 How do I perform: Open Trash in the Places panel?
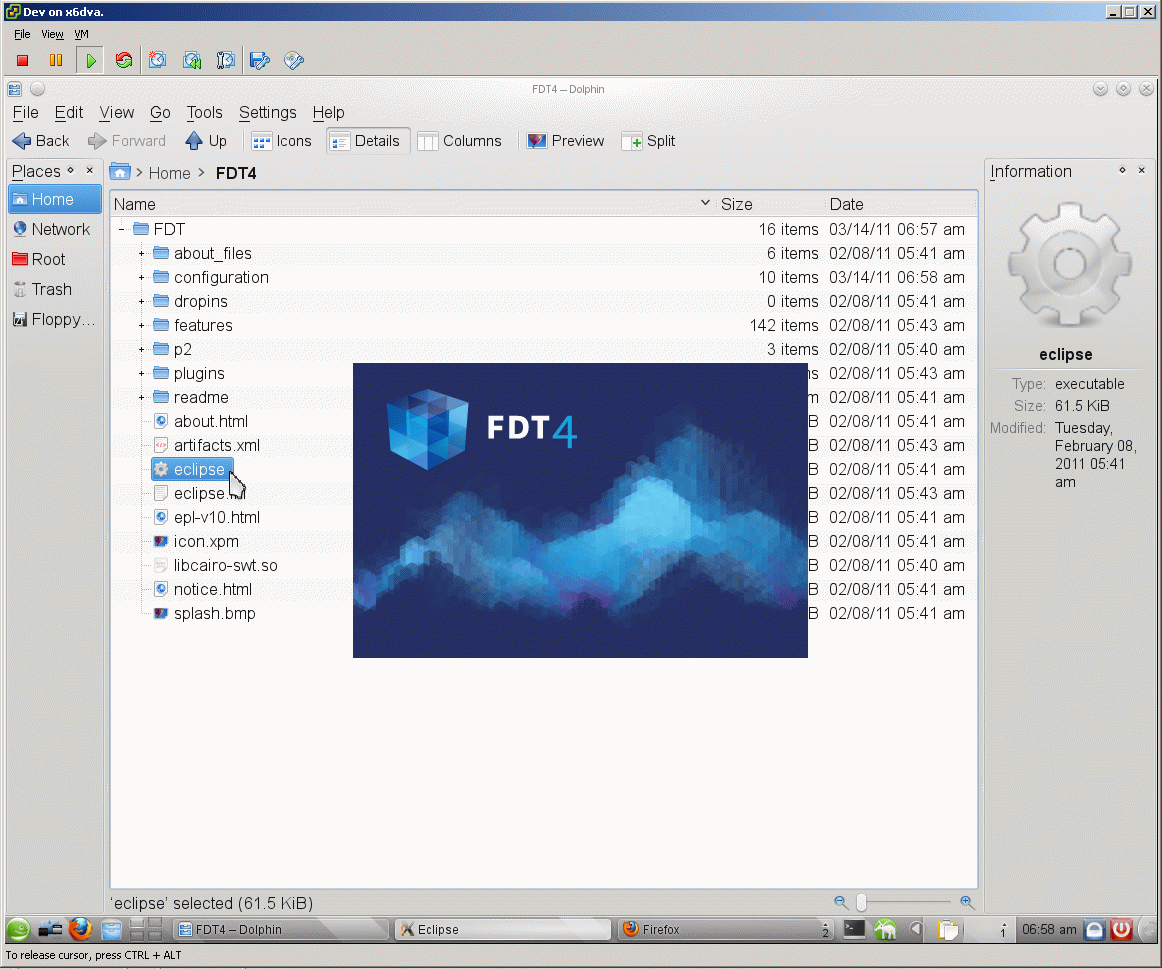coord(55,290)
